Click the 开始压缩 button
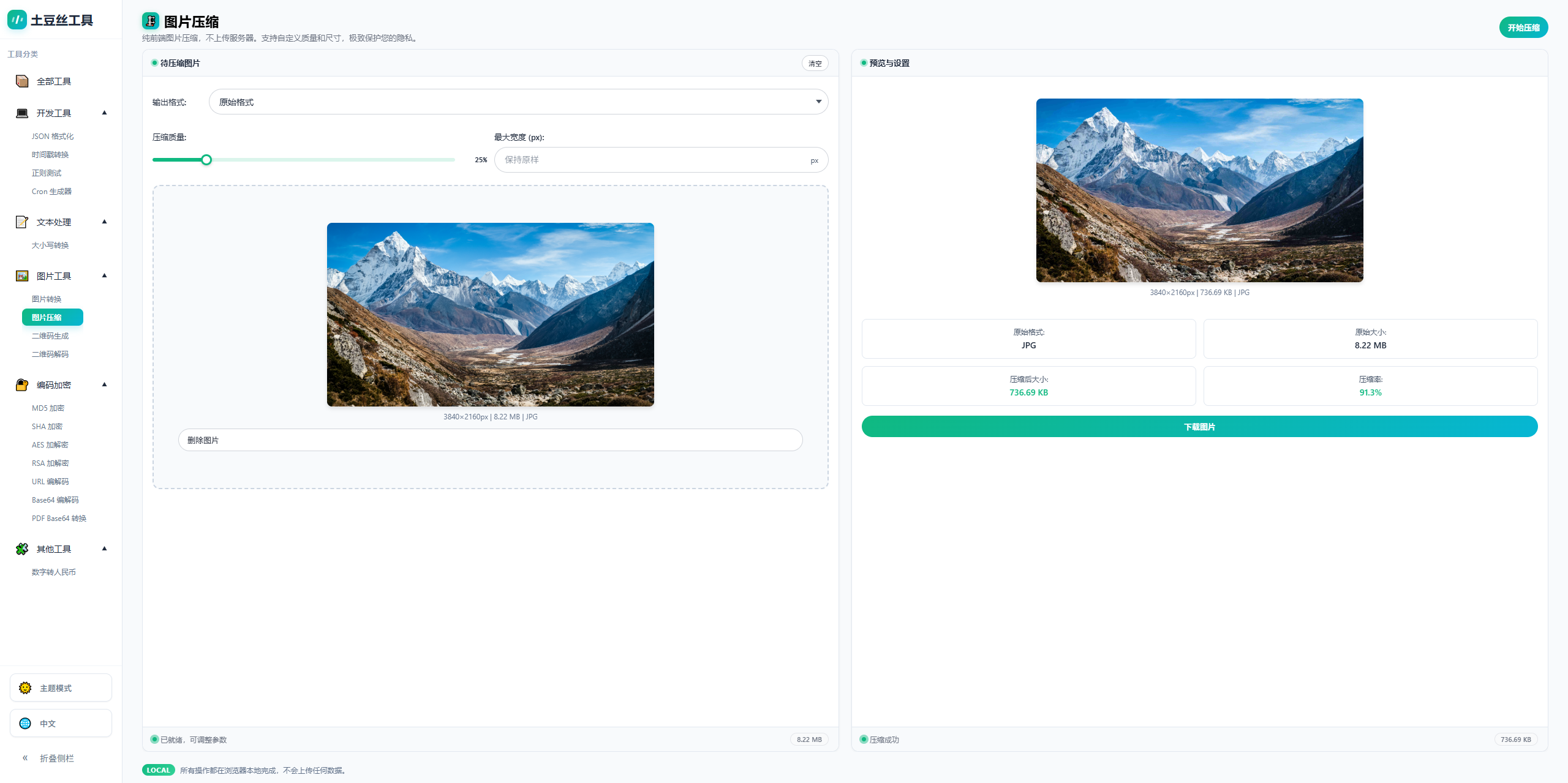This screenshot has height=783, width=1568. pos(1523,28)
